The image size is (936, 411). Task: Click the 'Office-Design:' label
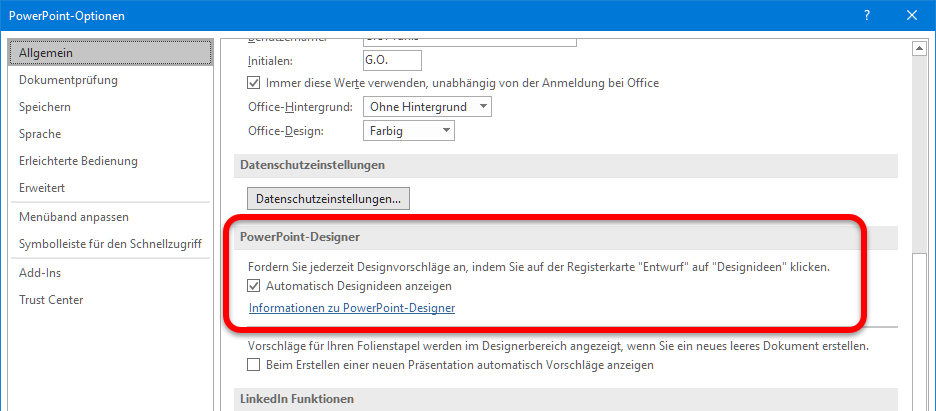point(286,131)
